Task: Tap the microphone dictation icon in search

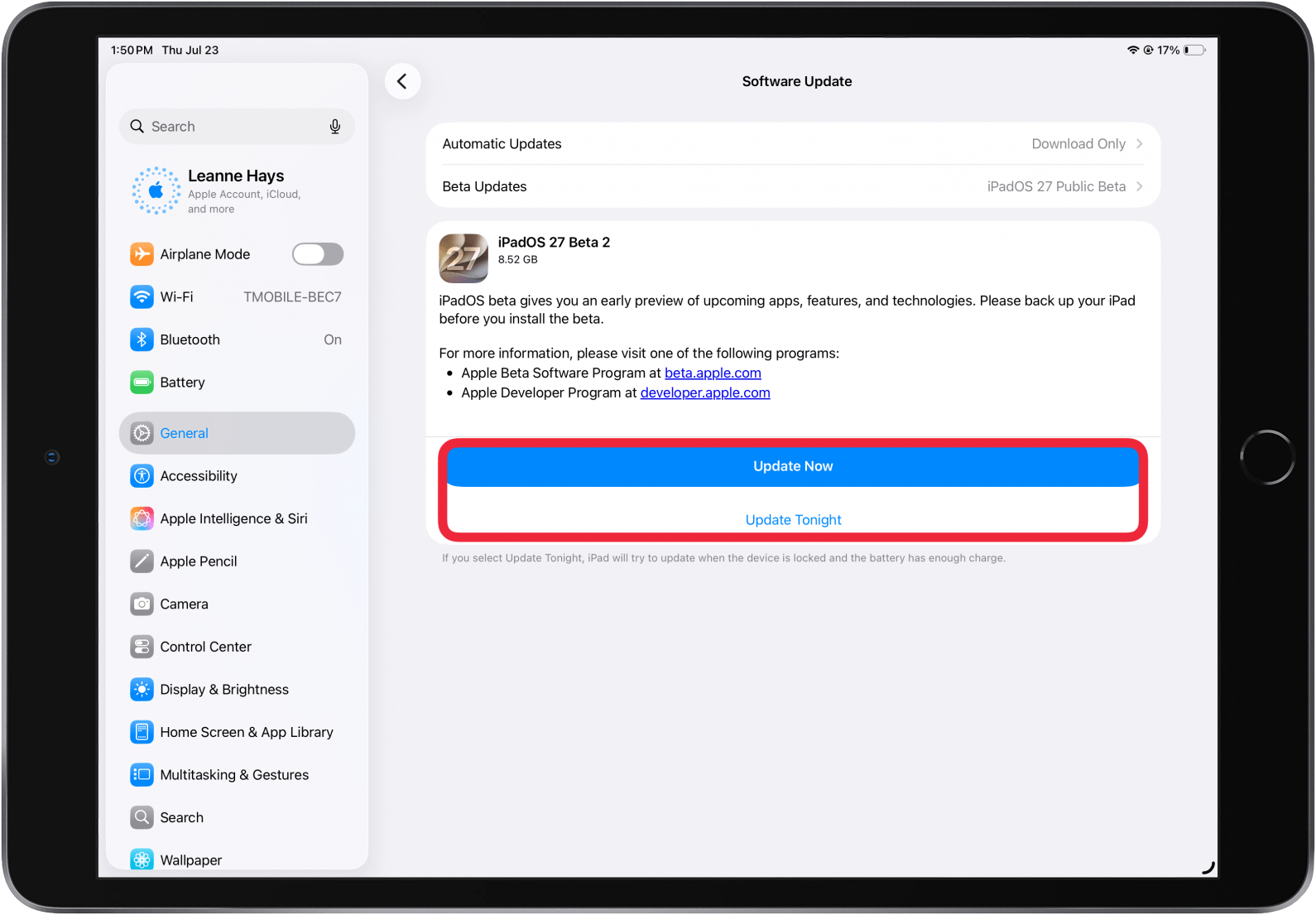Action: click(334, 127)
